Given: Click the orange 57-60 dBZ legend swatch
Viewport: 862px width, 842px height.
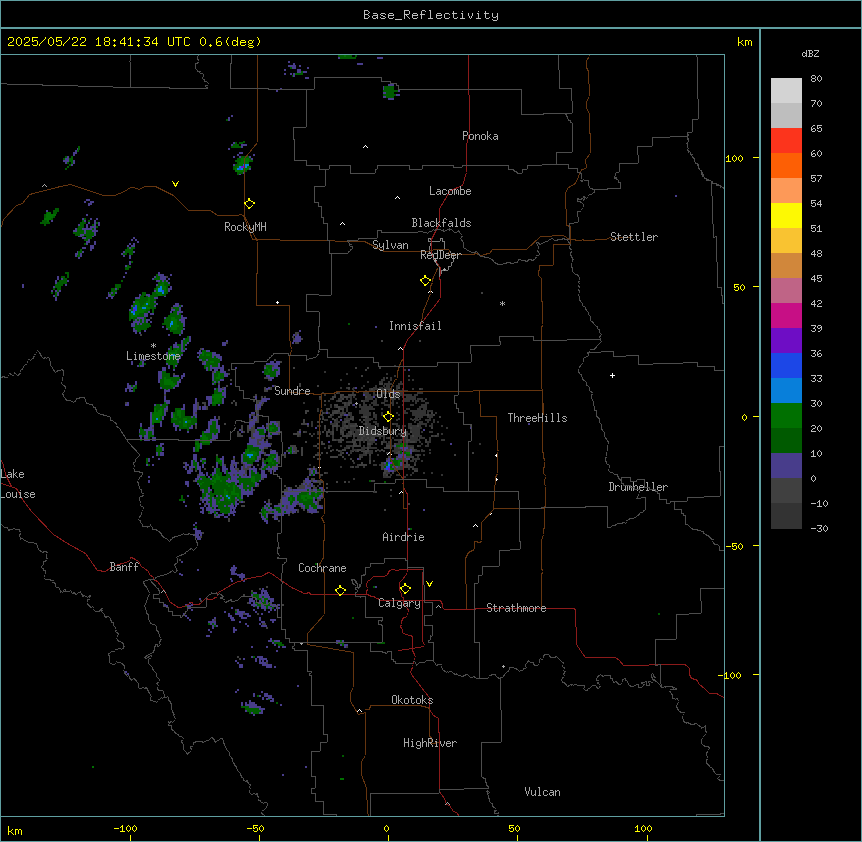Looking at the screenshot, I should 786,166.
